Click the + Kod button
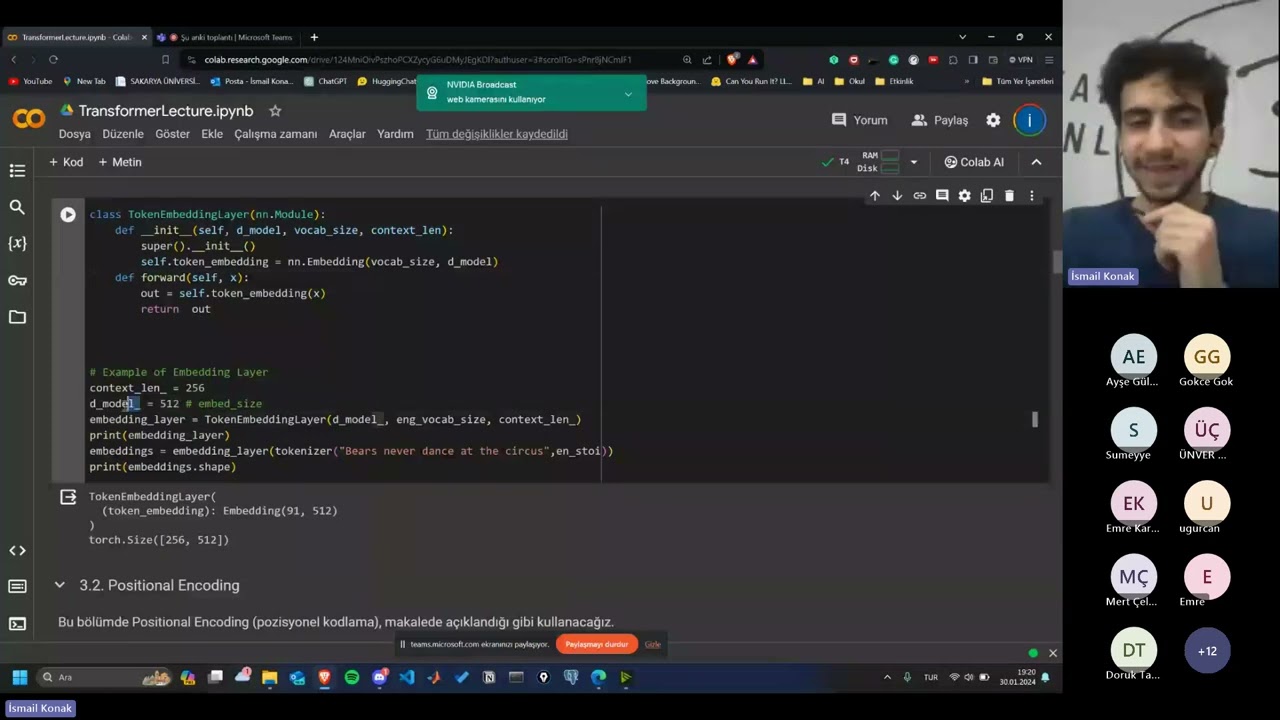This screenshot has width=1280, height=720. (66, 162)
